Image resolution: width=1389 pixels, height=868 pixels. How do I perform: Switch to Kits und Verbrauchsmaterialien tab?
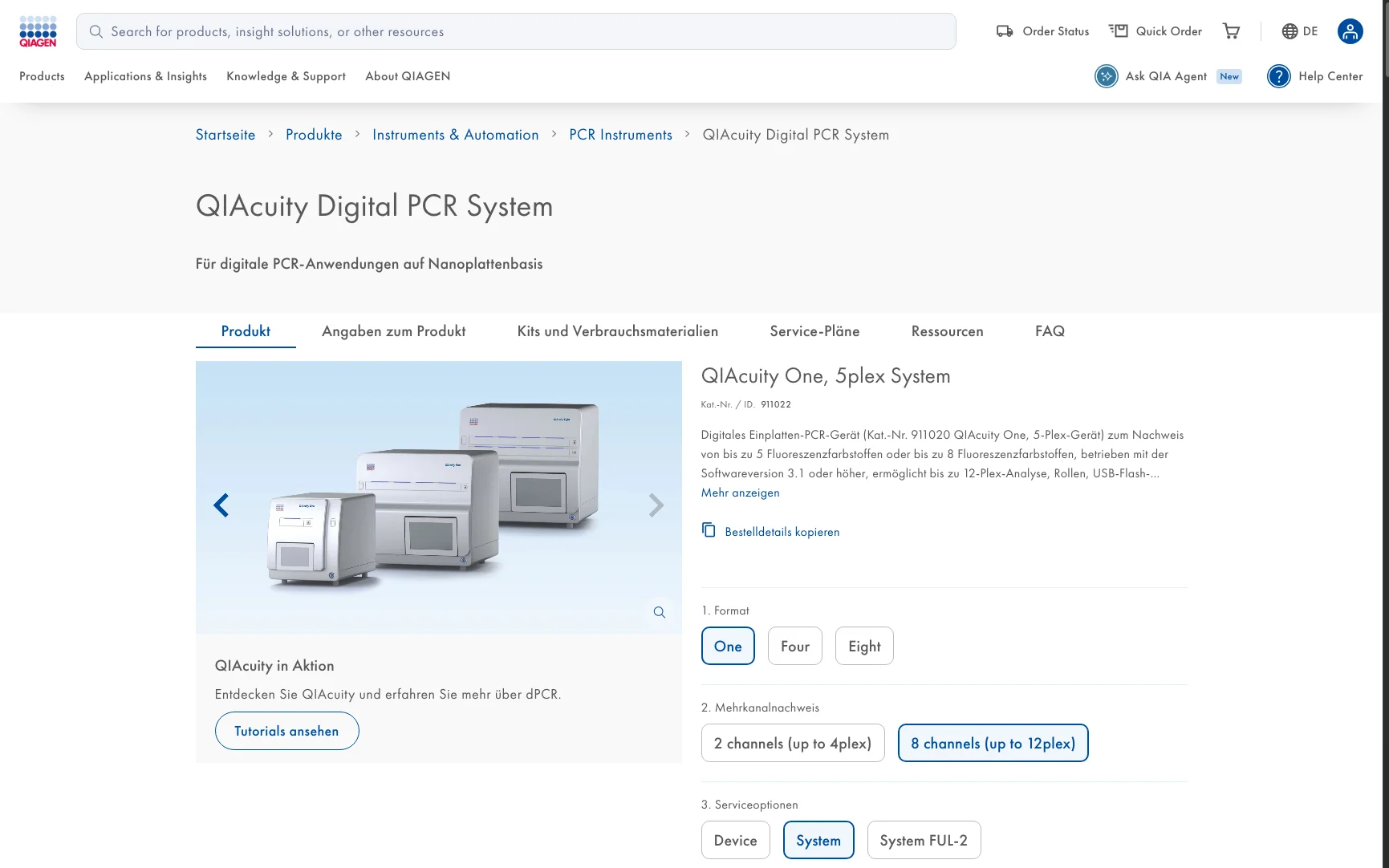click(618, 331)
